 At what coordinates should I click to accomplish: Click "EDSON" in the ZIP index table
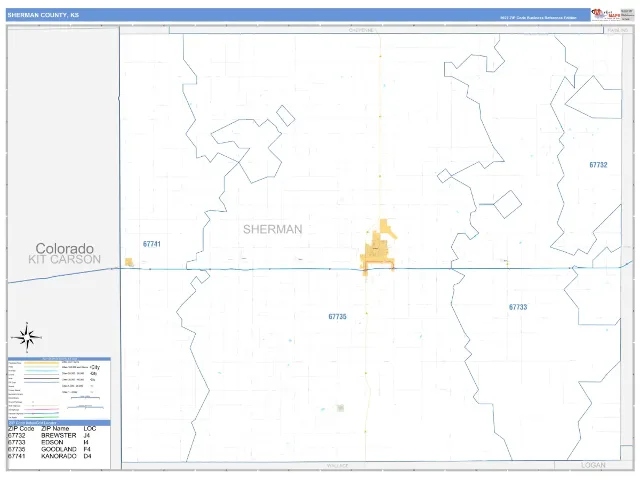click(52, 442)
